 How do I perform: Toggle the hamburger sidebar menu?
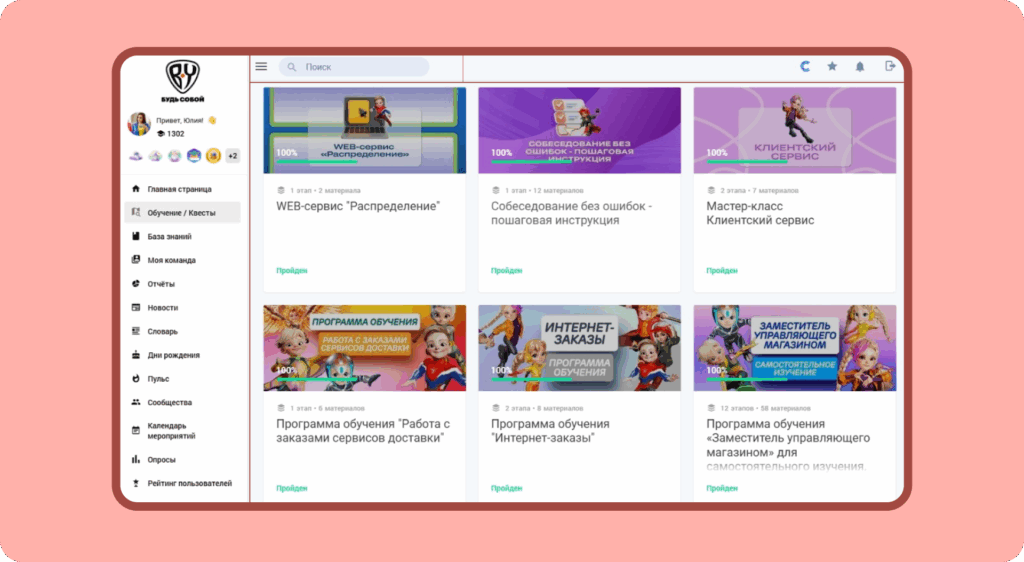click(x=261, y=67)
